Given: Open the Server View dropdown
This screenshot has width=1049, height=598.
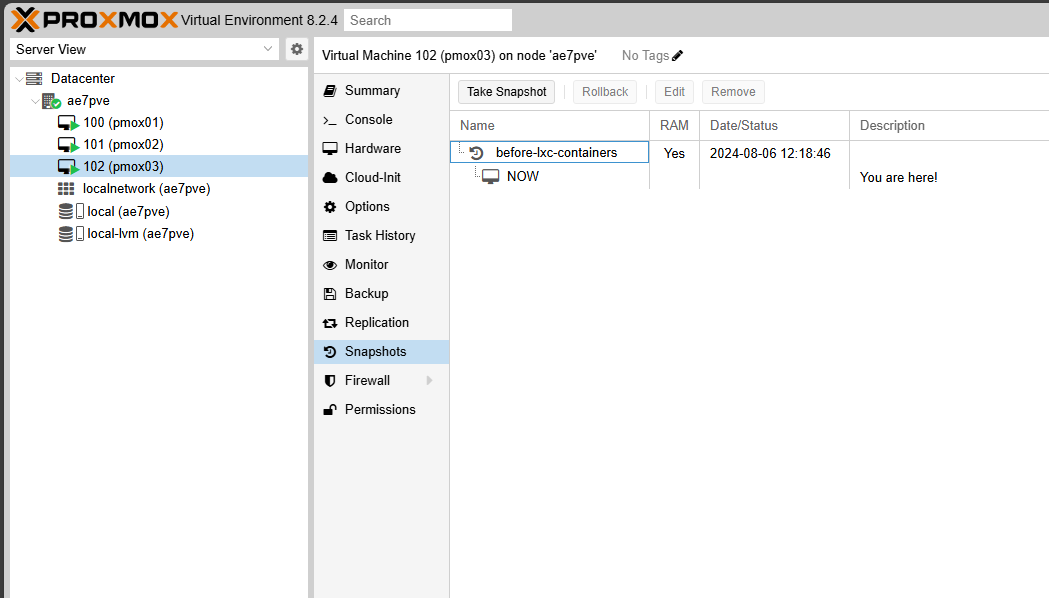Looking at the screenshot, I should [x=145, y=49].
